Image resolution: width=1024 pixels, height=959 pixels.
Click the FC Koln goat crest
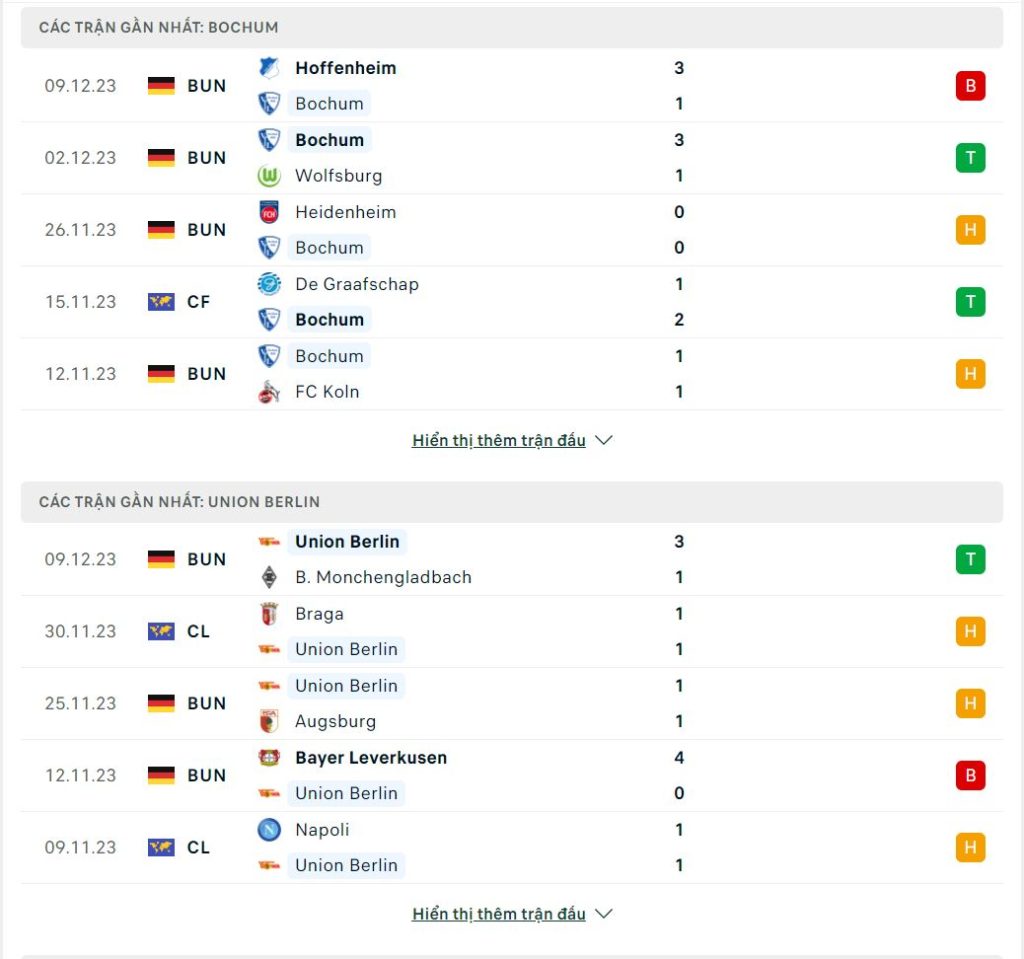[269, 392]
